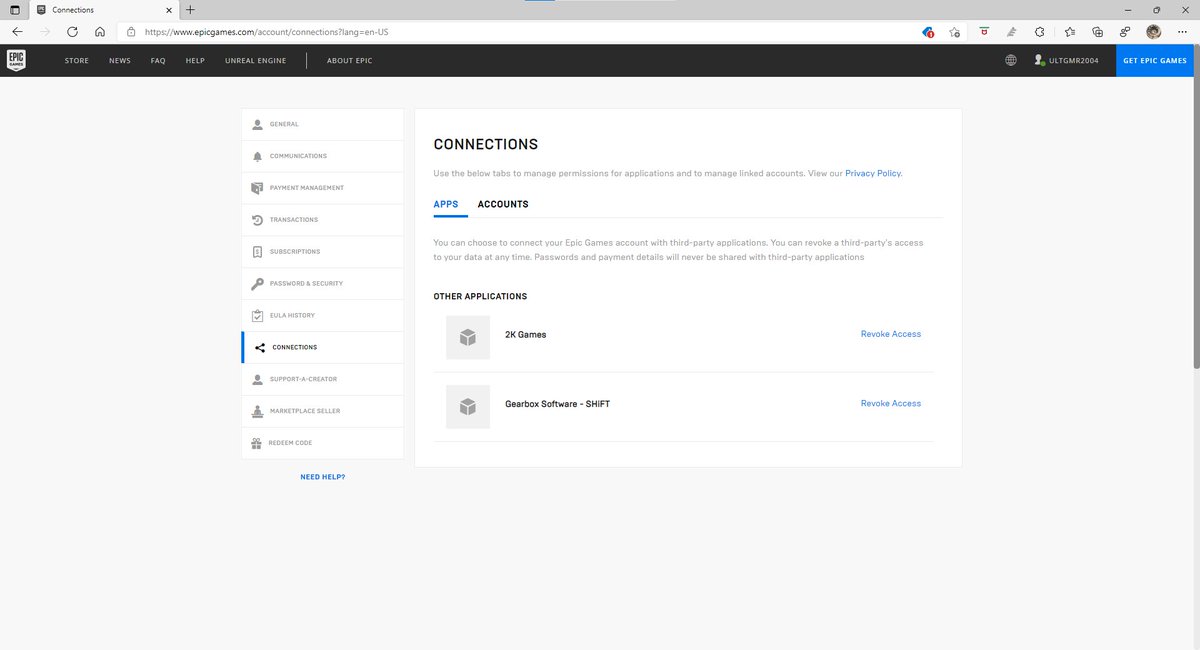Click the 2K Games app cube icon

point(468,337)
